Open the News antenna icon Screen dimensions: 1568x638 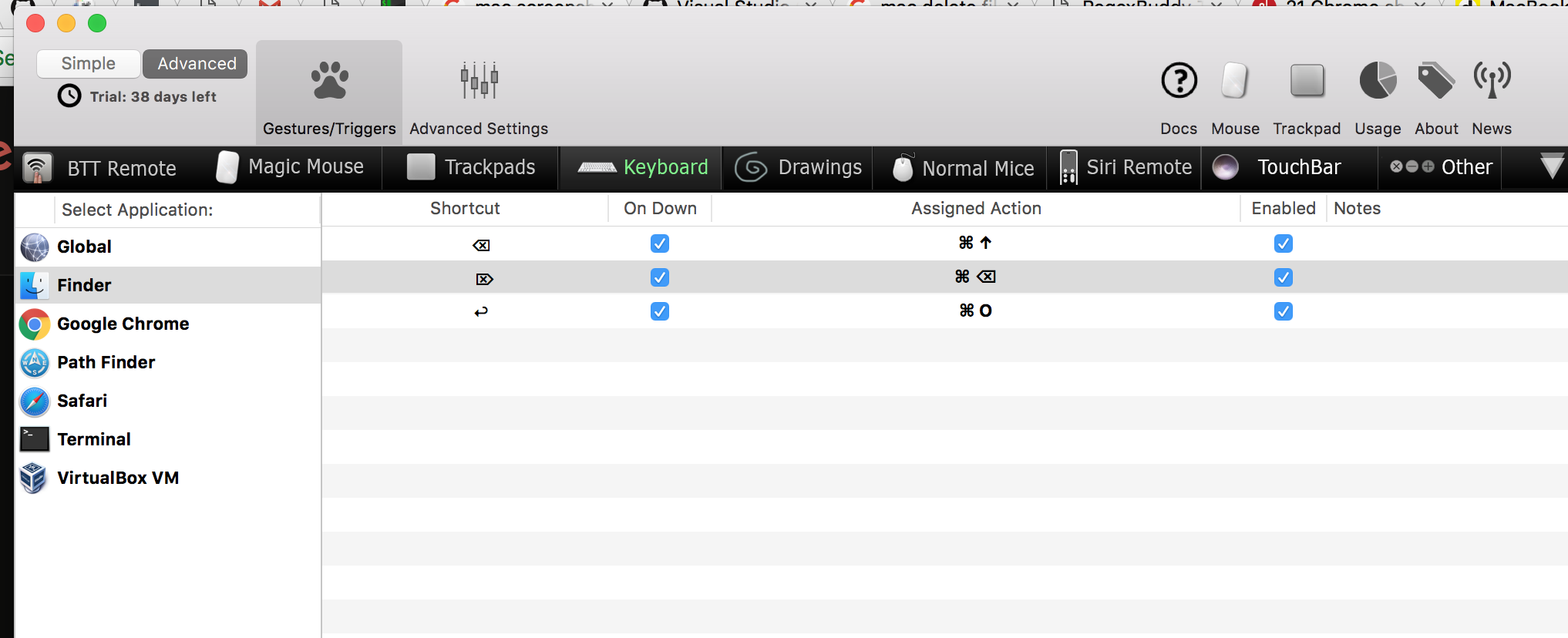(x=1492, y=80)
